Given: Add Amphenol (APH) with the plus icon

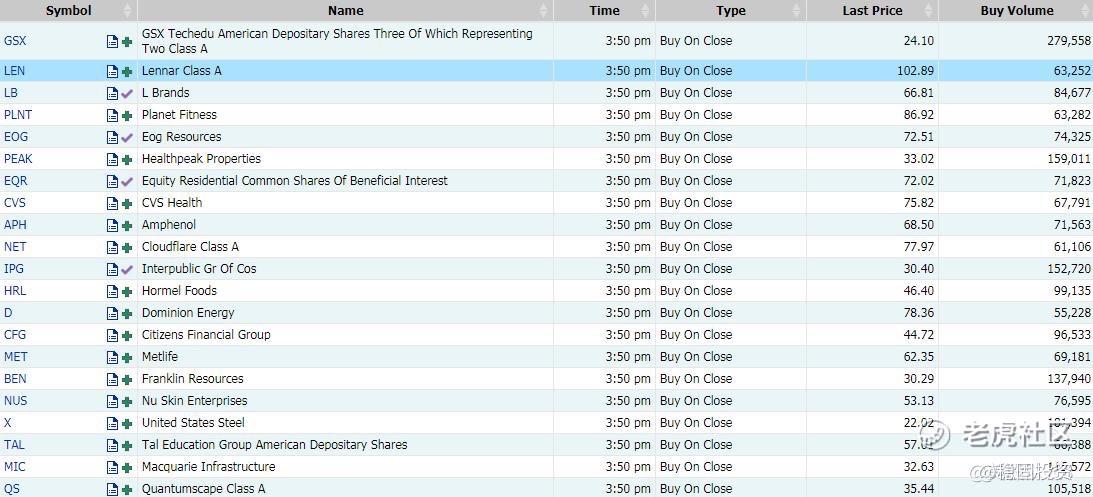Looking at the screenshot, I should (127, 225).
